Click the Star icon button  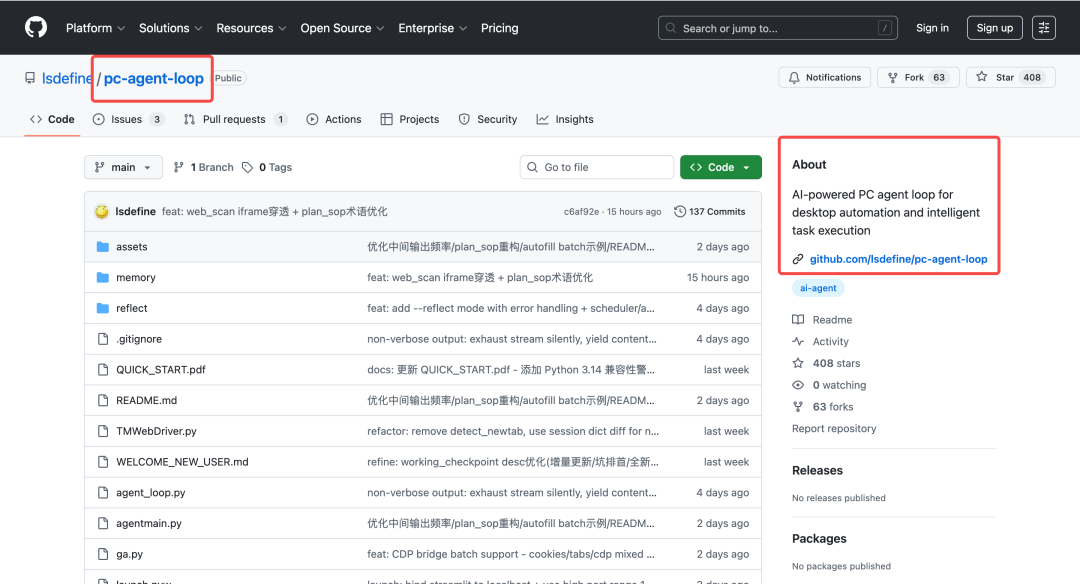(982, 78)
